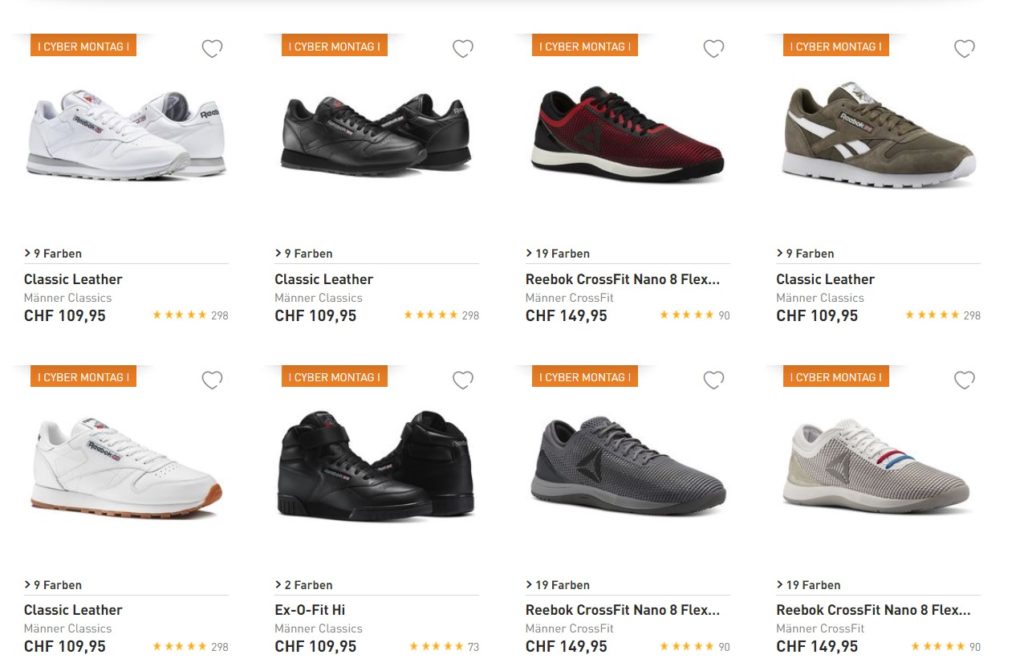Image resolution: width=1024 pixels, height=671 pixels.
Task: Open the Ex-O-Fit Hi product title
Action: point(310,610)
